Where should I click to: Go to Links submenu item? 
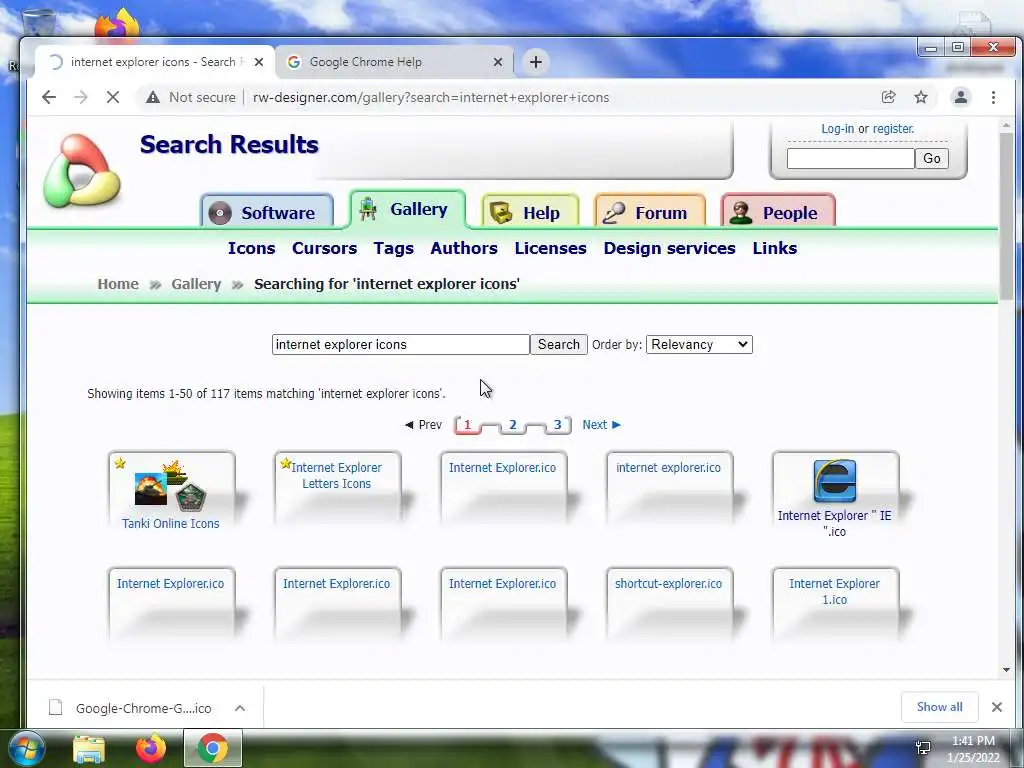pos(775,248)
